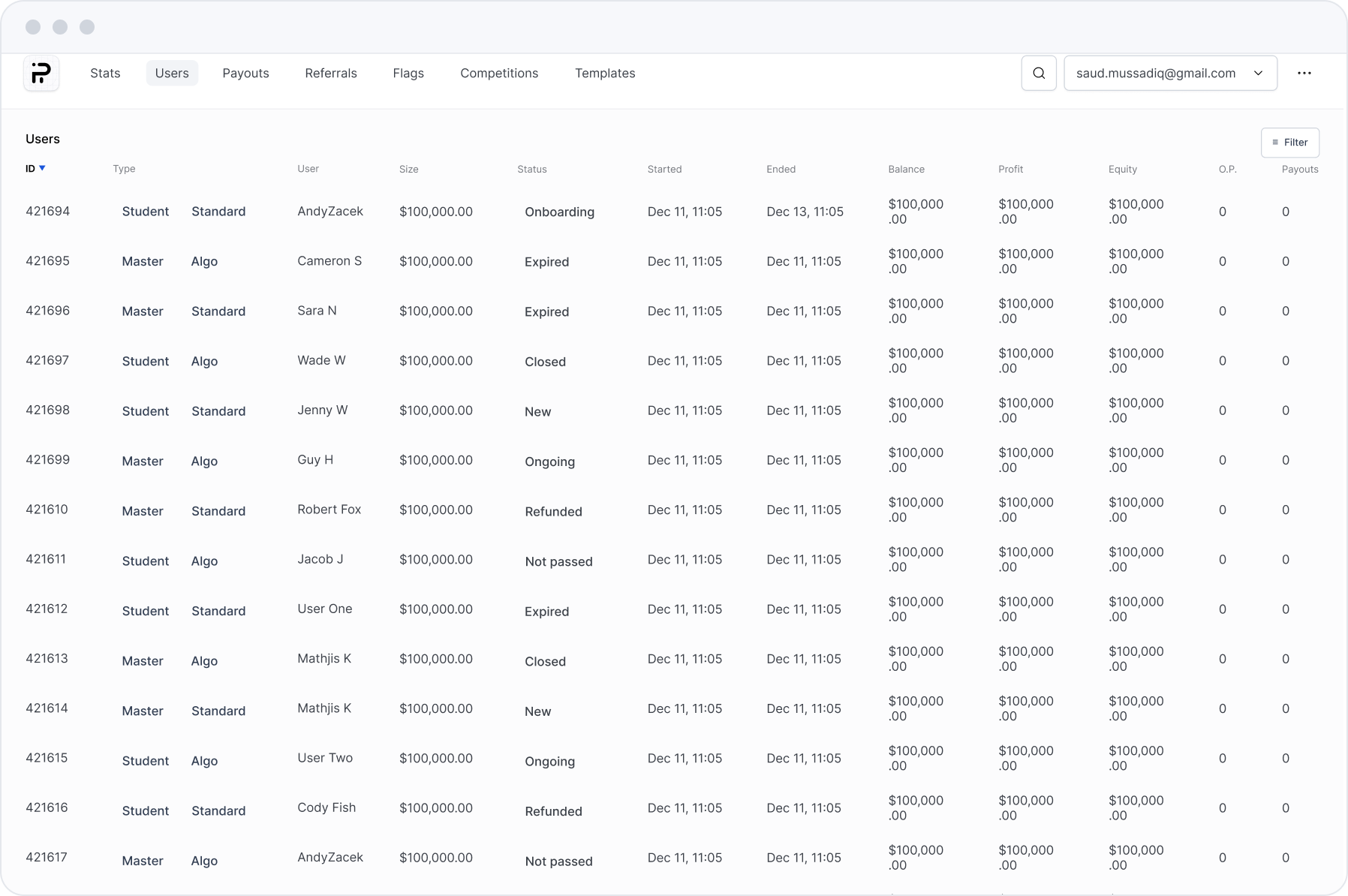Click the Ongoing status for Guy H
The width and height of the screenshot is (1348, 896).
click(549, 461)
